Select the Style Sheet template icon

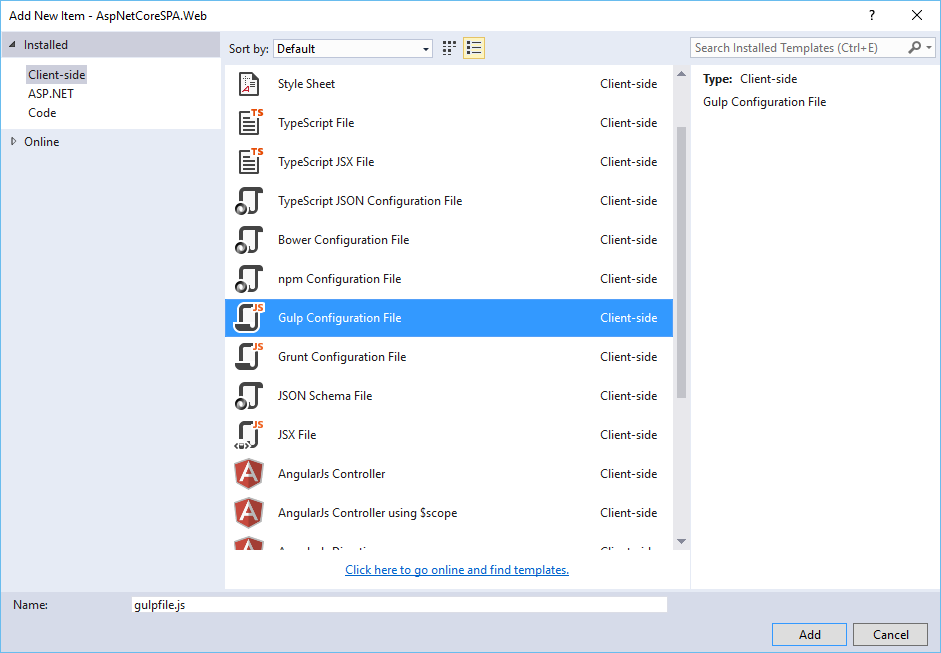[x=249, y=84]
